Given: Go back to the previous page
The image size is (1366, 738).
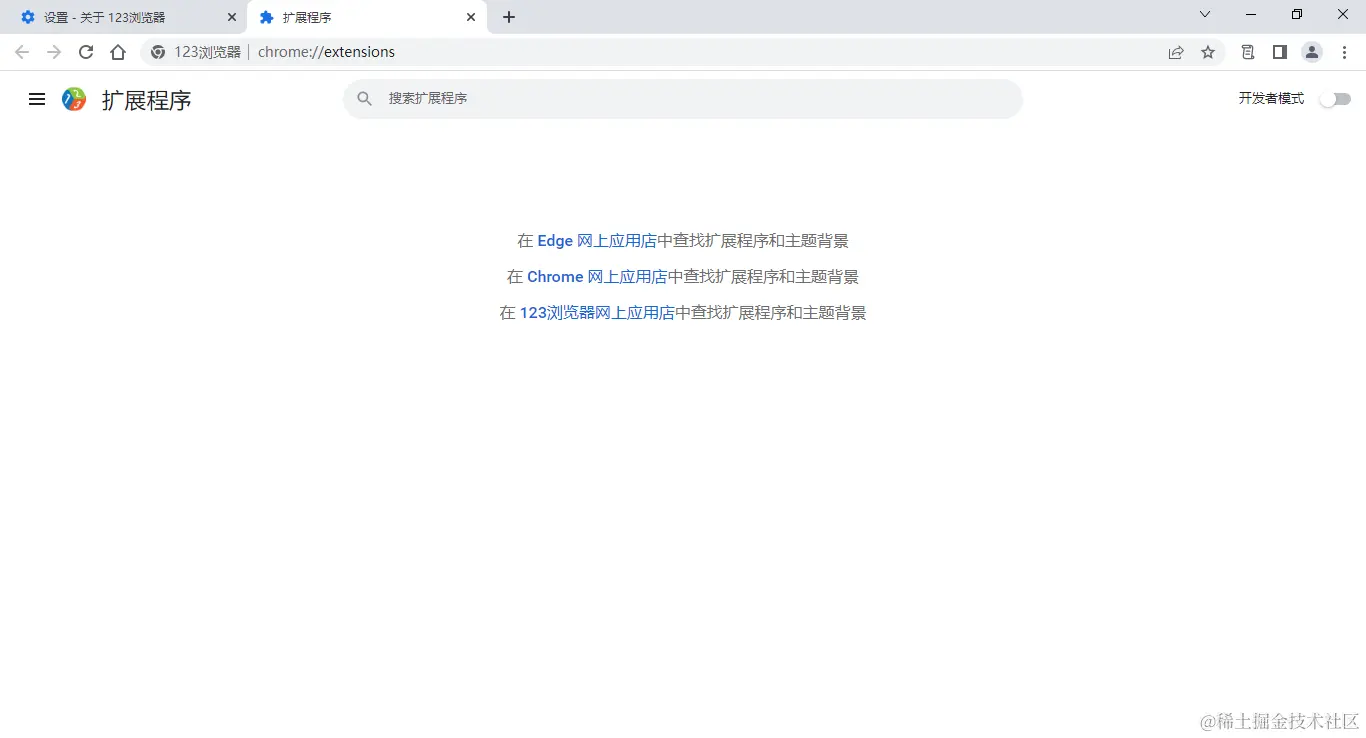Looking at the screenshot, I should 22,52.
